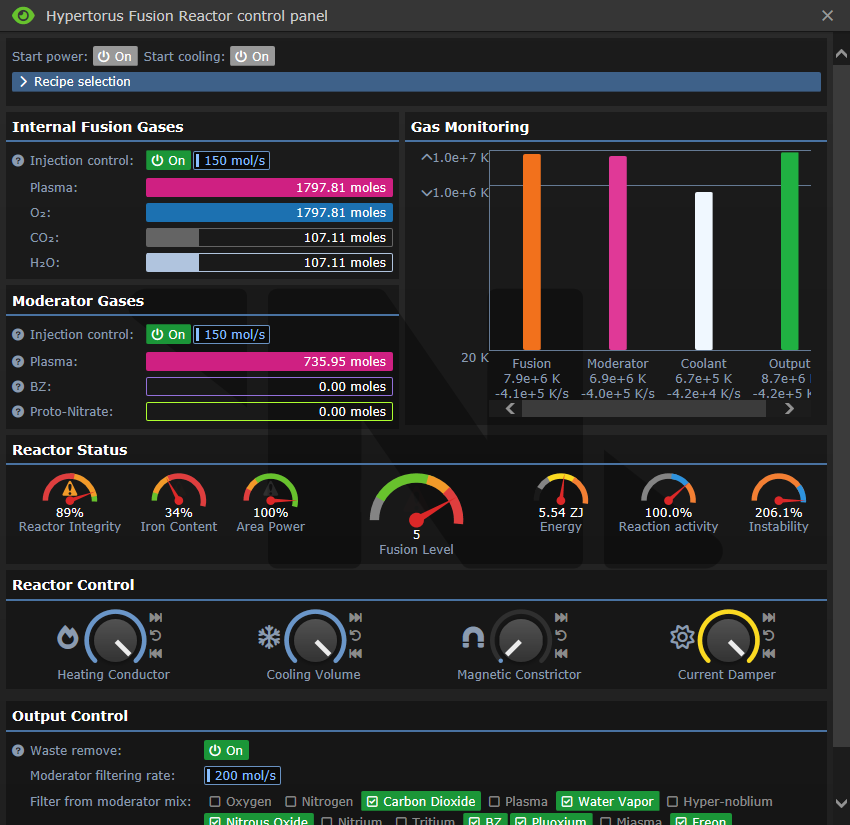Click fusion injection rate 150 mol/s field

pyautogui.click(x=231, y=160)
